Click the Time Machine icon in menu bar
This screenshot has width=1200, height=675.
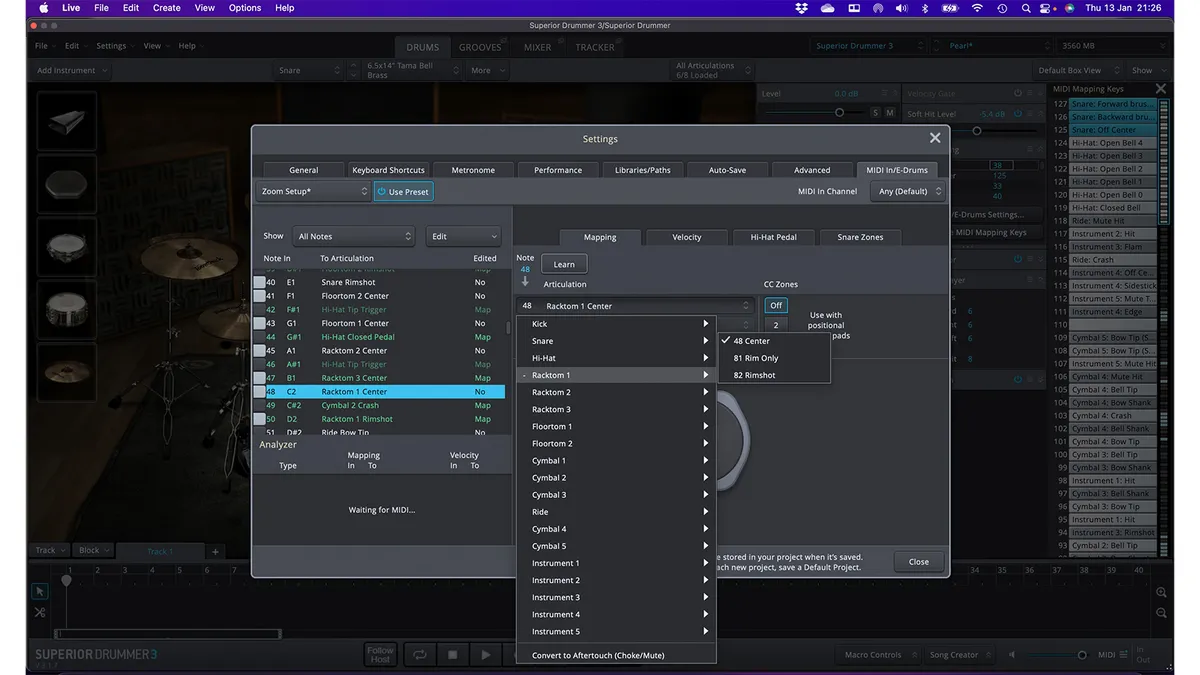pyautogui.click(x=1001, y=8)
